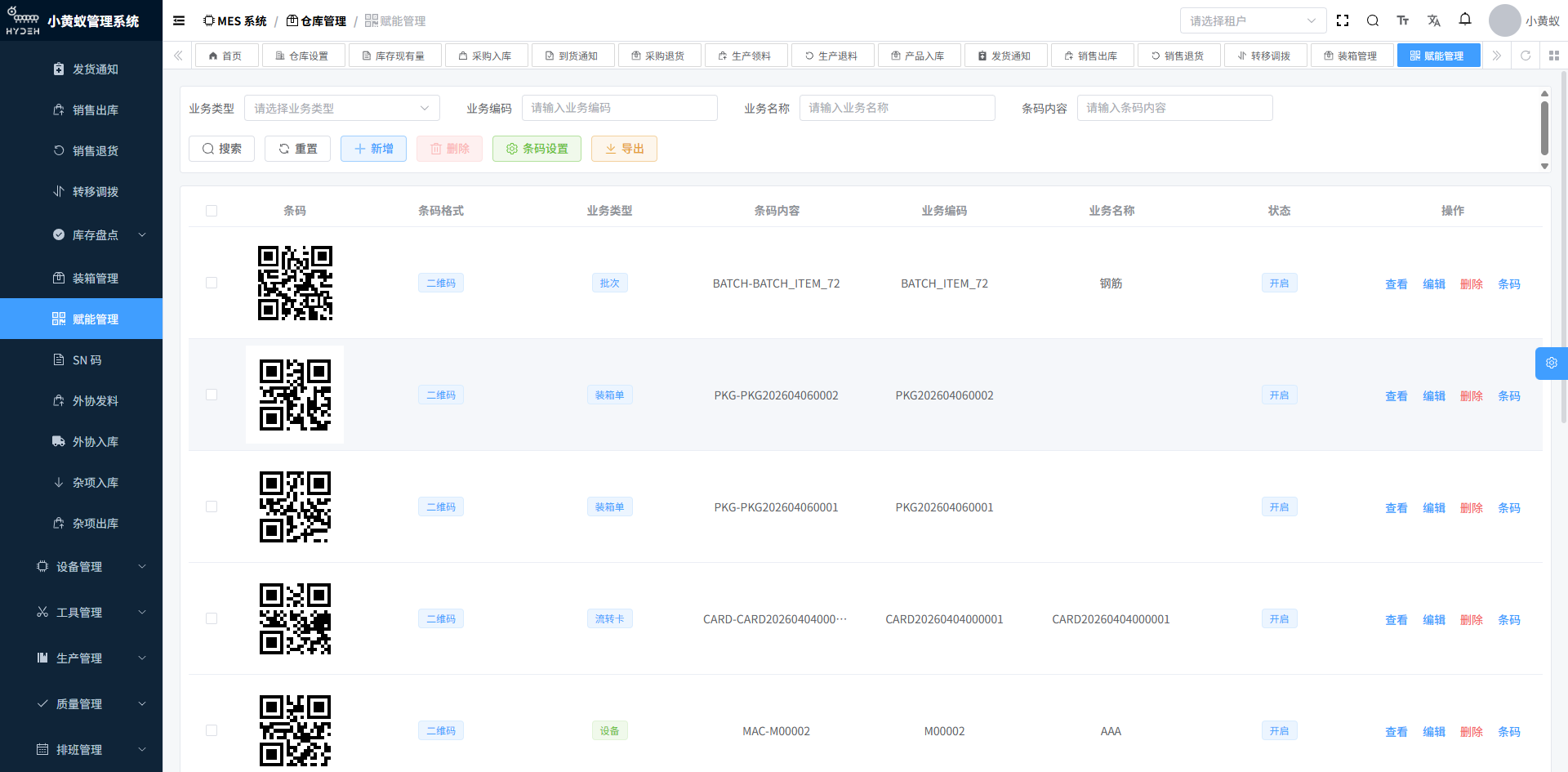Switch to the 生产领料 tab

[x=746, y=56]
